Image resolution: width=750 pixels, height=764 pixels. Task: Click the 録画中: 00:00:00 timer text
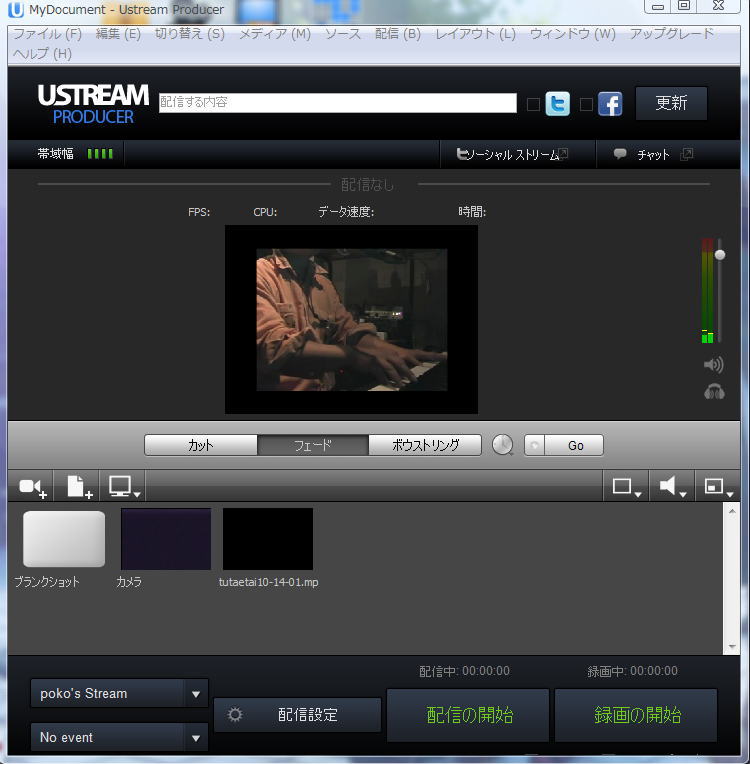pos(632,671)
